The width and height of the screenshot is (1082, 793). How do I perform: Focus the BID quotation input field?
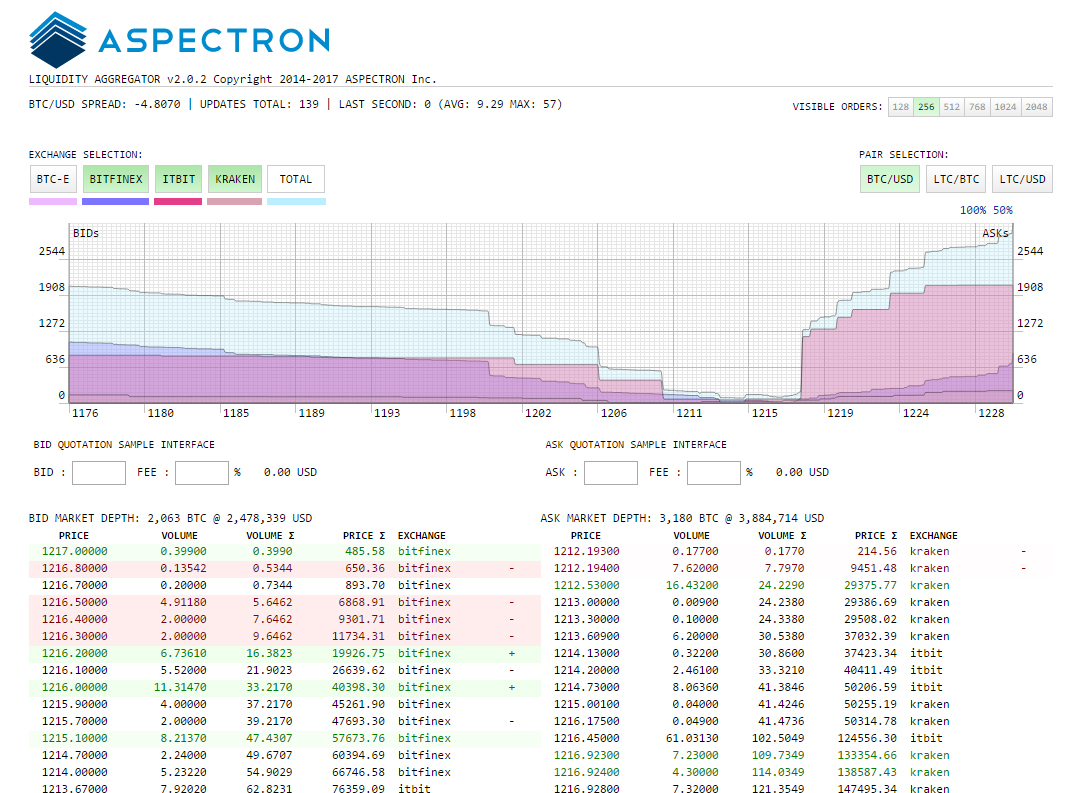point(99,473)
